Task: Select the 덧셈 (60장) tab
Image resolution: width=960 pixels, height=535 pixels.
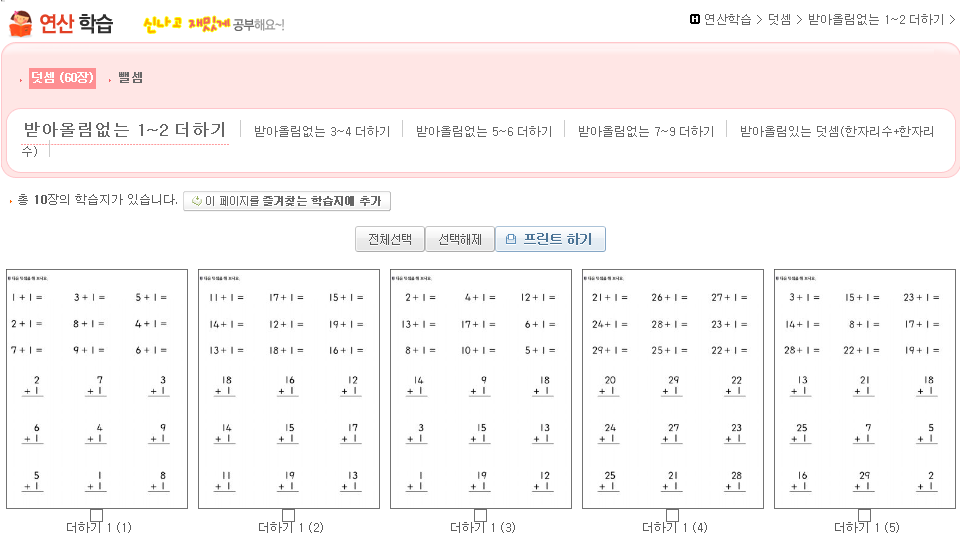Action: point(61,77)
